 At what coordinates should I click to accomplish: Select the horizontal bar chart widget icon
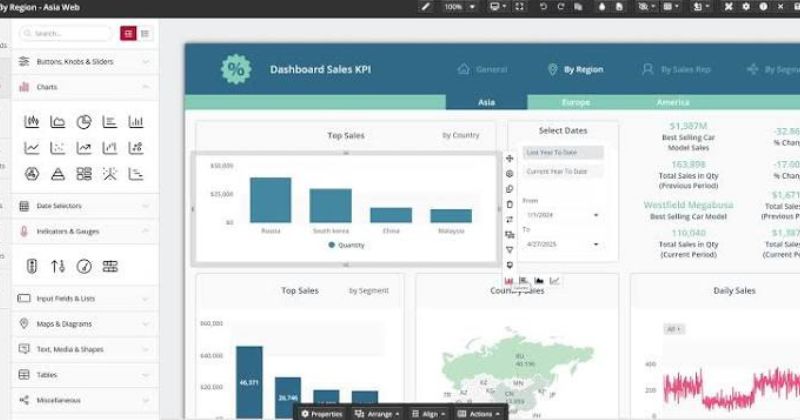point(110,121)
